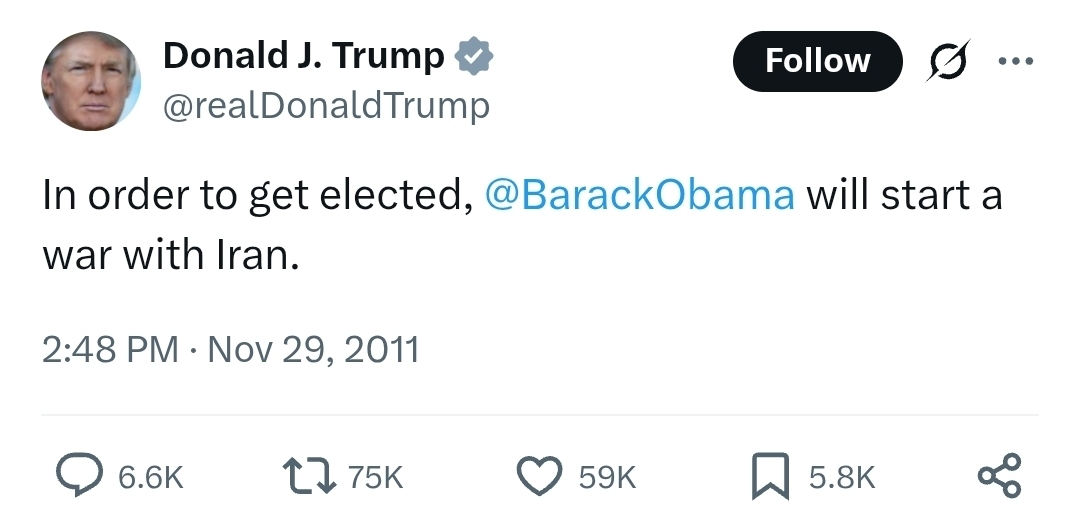This screenshot has width=1079, height=520.
Task: Click the Grok slashed-circle icon
Action: (x=946, y=62)
